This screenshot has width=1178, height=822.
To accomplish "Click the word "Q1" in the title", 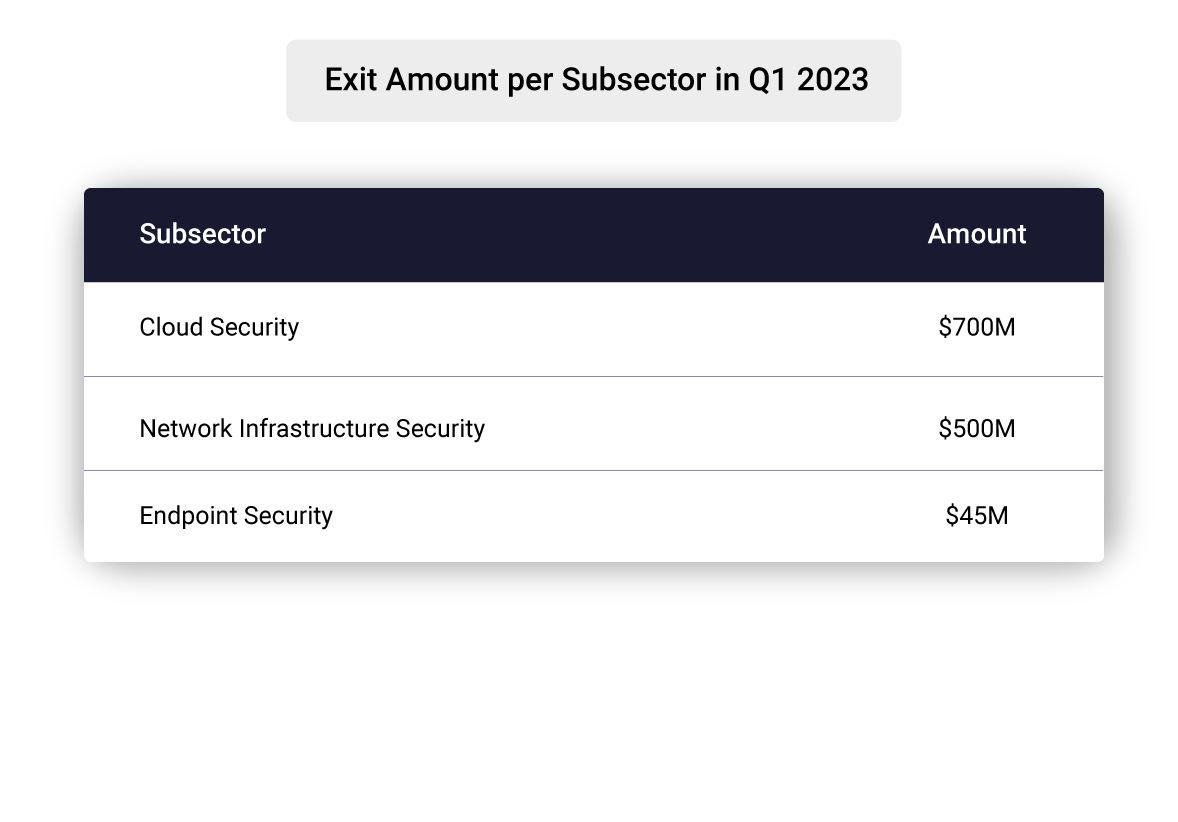I will coord(767,80).
